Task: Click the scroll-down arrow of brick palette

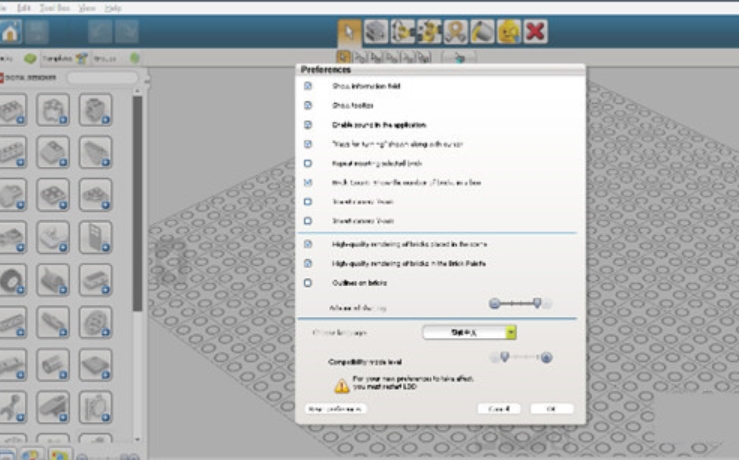Action: pyautogui.click(x=138, y=439)
